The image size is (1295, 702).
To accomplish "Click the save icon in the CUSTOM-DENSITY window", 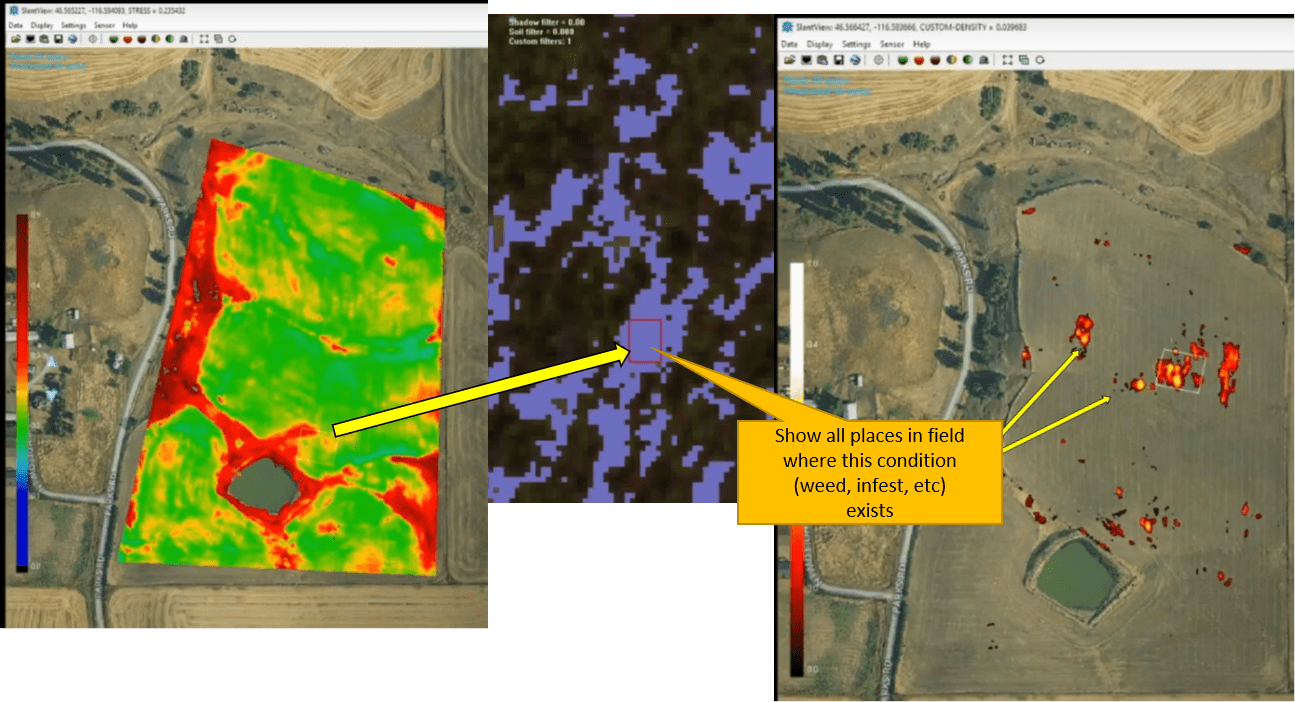I will coord(838,60).
